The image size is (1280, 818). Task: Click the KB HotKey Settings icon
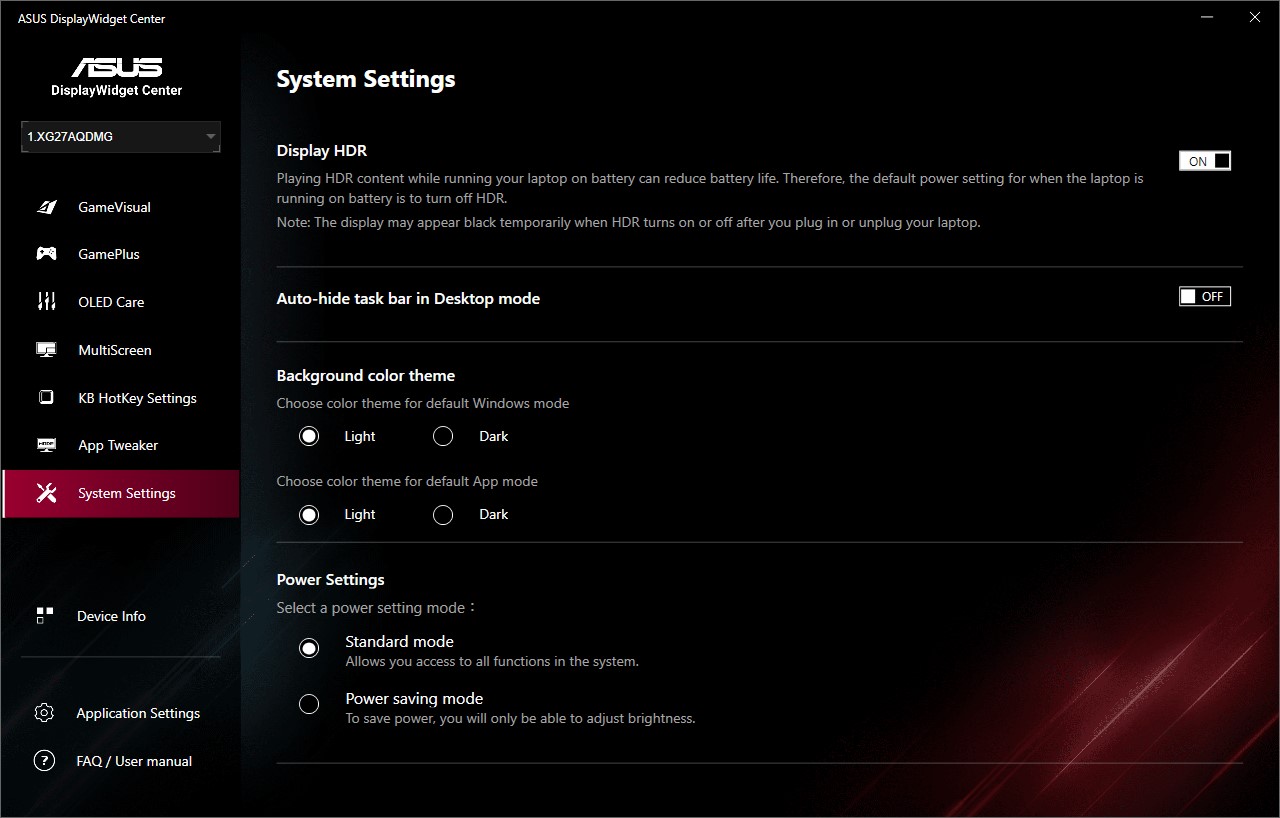coord(46,398)
